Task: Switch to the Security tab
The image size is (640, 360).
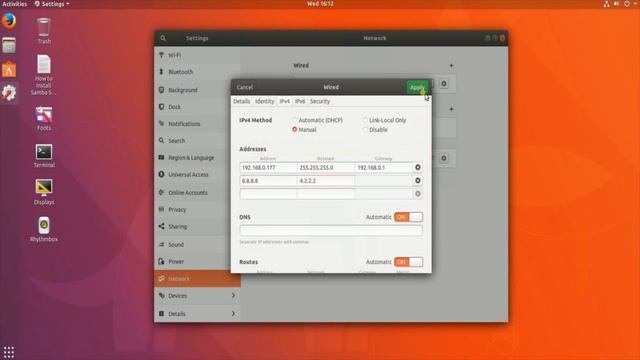Action: (320, 101)
